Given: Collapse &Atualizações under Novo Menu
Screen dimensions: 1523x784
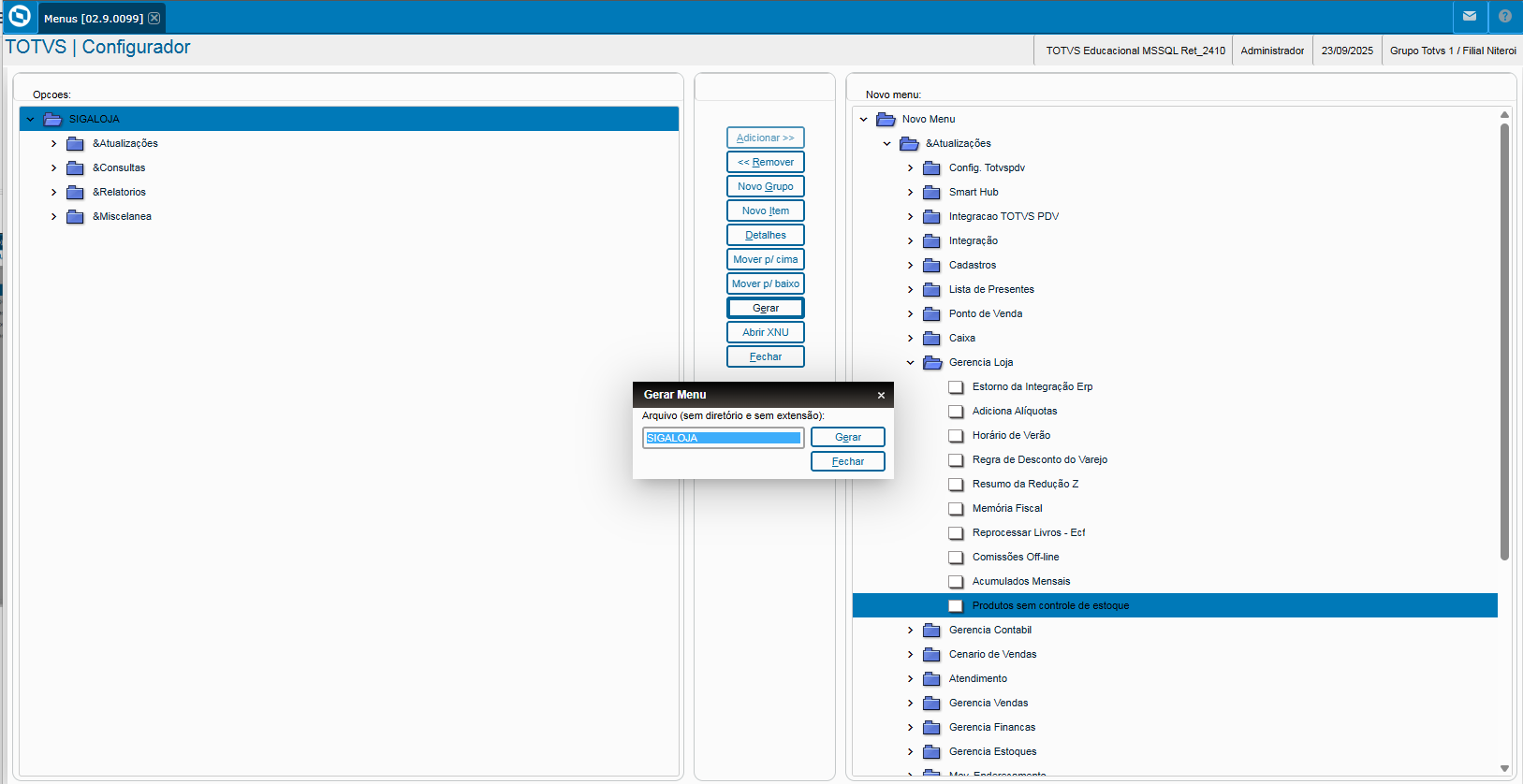Looking at the screenshot, I should coord(887,144).
